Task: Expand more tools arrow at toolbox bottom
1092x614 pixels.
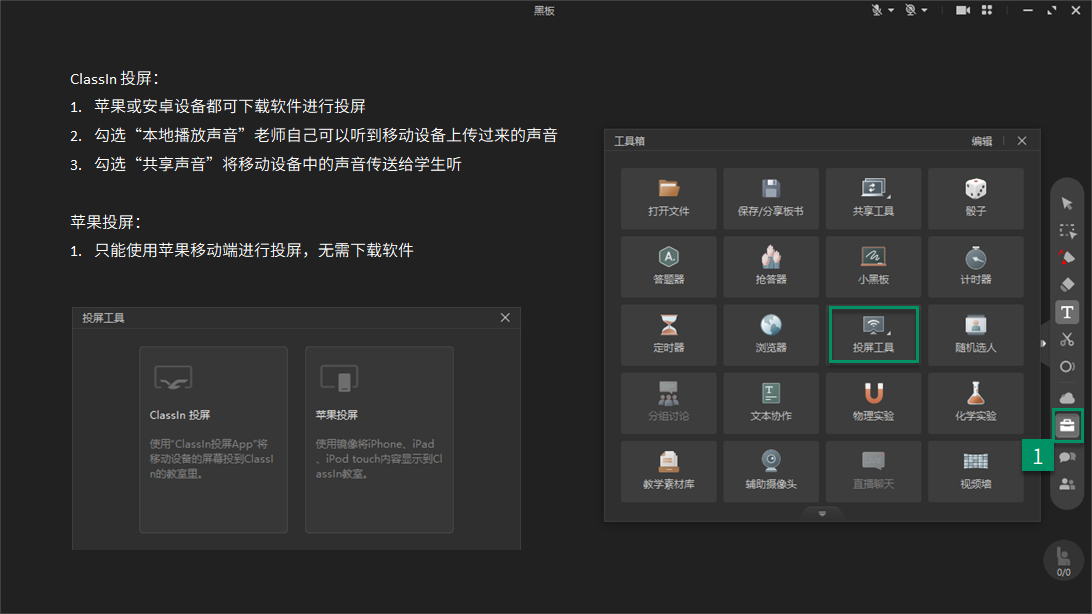Action: click(x=822, y=514)
